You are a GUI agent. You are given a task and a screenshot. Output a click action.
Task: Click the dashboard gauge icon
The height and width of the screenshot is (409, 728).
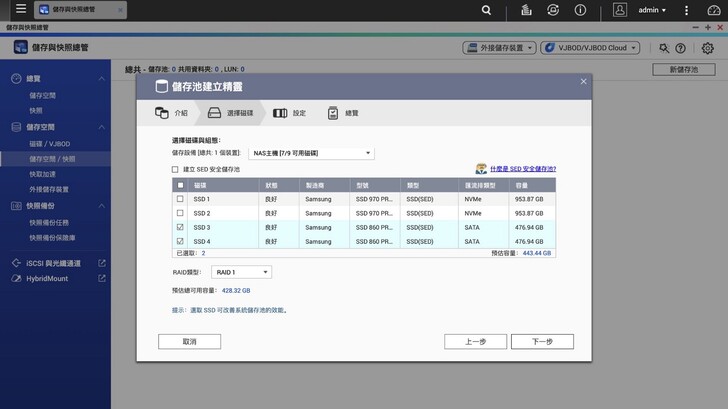click(x=711, y=10)
